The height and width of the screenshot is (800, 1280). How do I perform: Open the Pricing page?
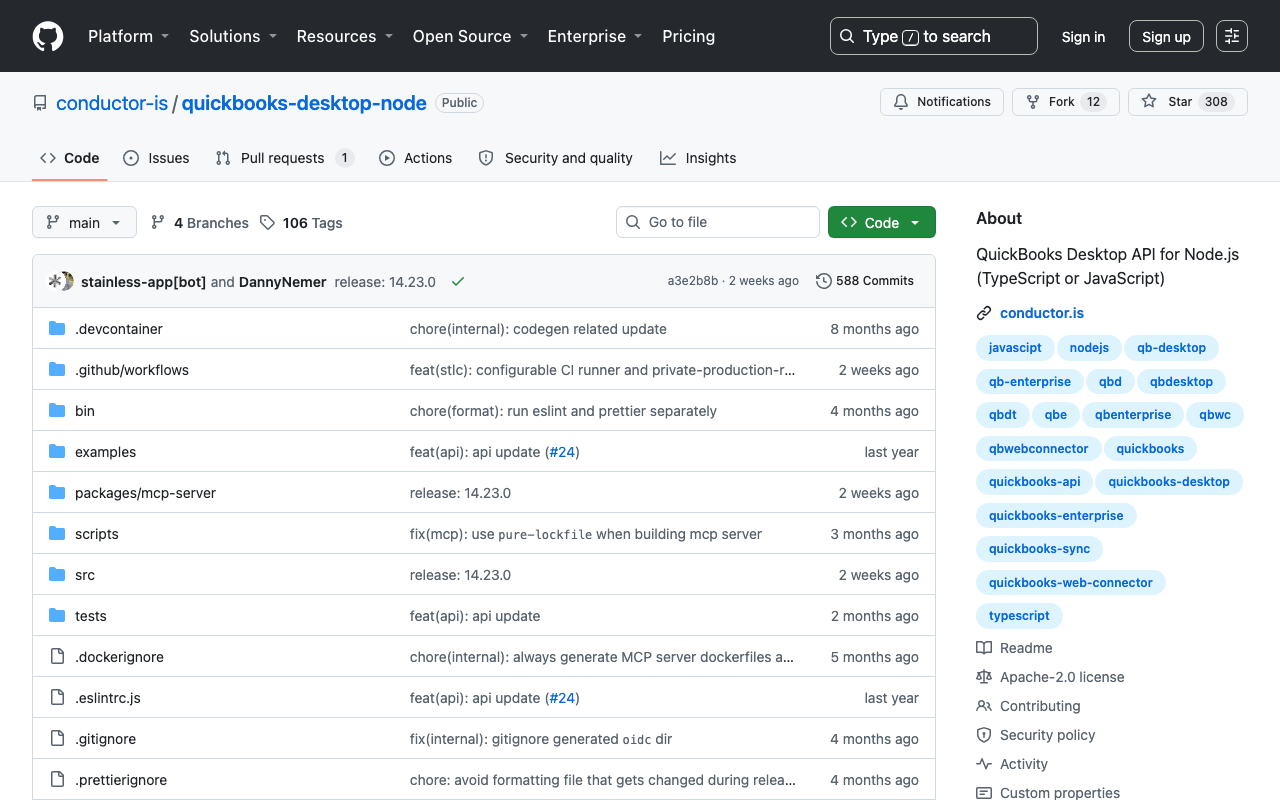tap(688, 36)
